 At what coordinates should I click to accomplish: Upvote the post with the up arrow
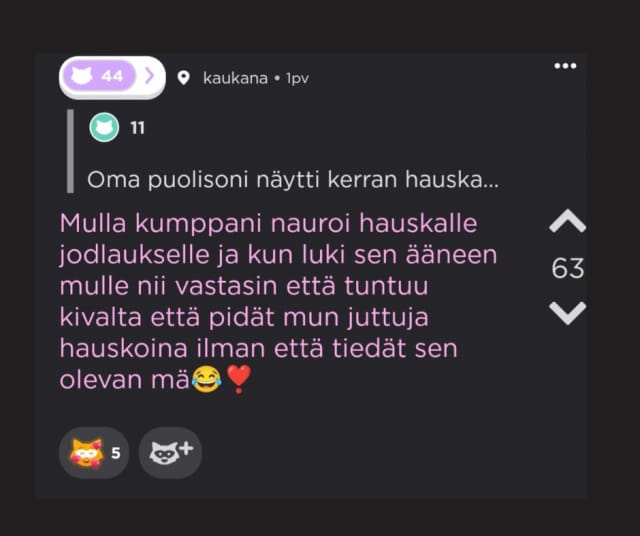click(x=567, y=221)
